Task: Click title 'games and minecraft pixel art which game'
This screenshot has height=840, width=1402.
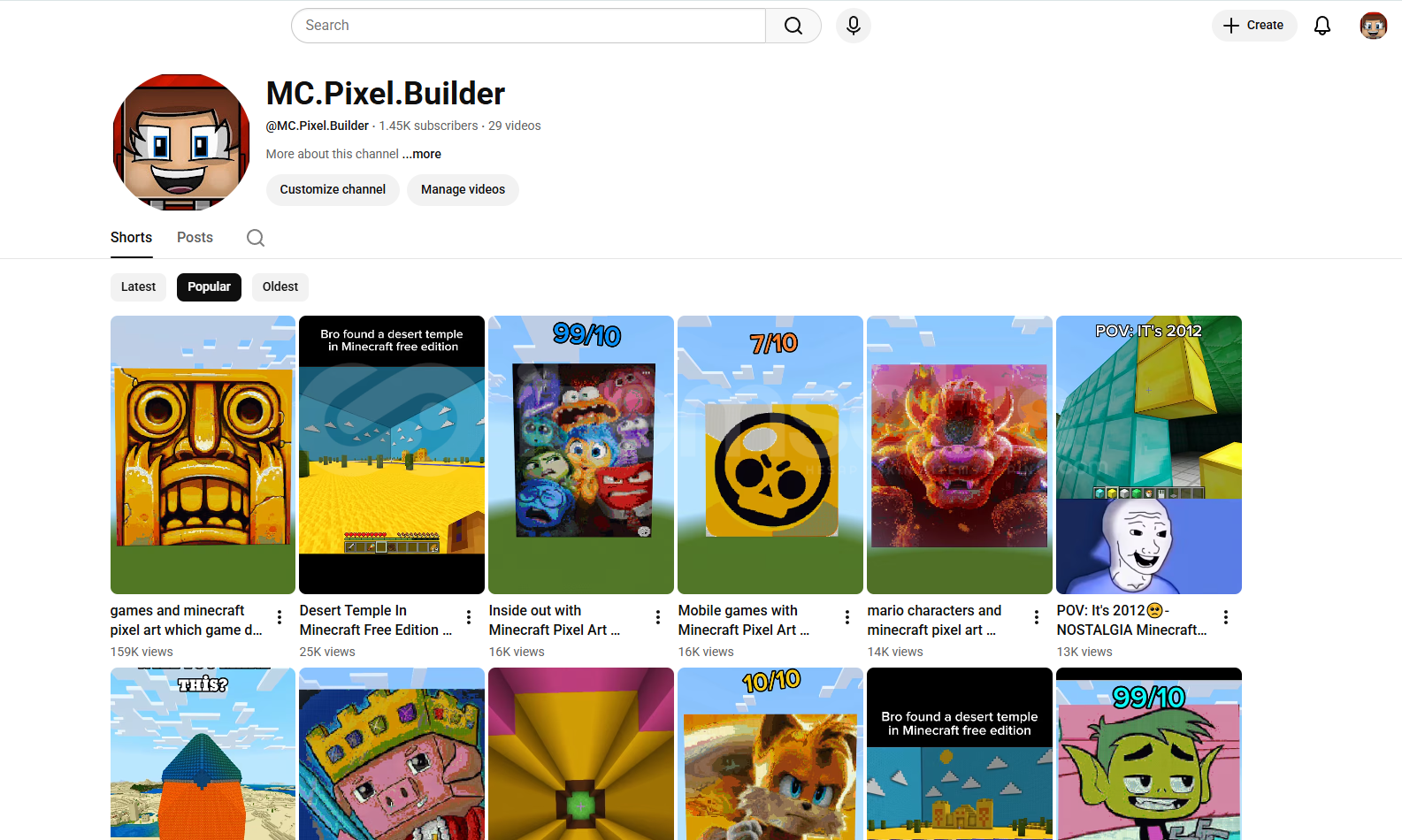Action: point(187,620)
